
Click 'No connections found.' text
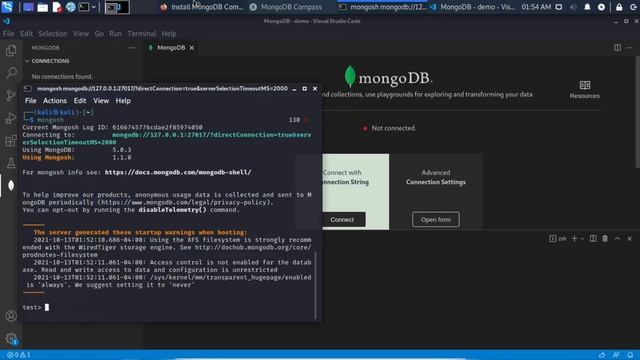pyautogui.click(x=62, y=76)
